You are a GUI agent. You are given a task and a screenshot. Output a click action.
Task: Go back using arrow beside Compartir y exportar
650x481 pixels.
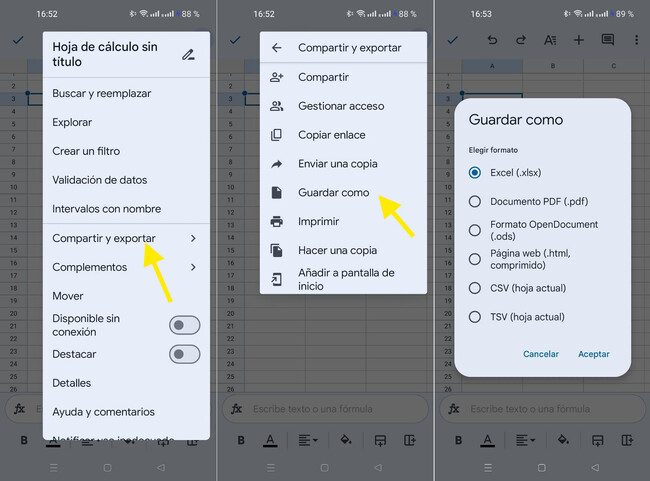click(277, 48)
